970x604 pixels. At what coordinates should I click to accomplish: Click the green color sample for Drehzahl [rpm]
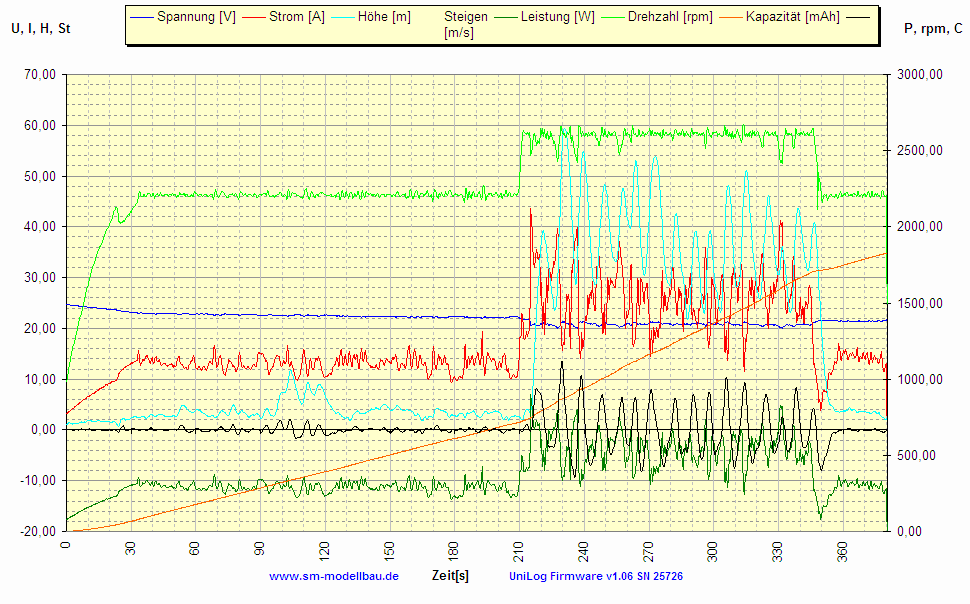coord(614,16)
